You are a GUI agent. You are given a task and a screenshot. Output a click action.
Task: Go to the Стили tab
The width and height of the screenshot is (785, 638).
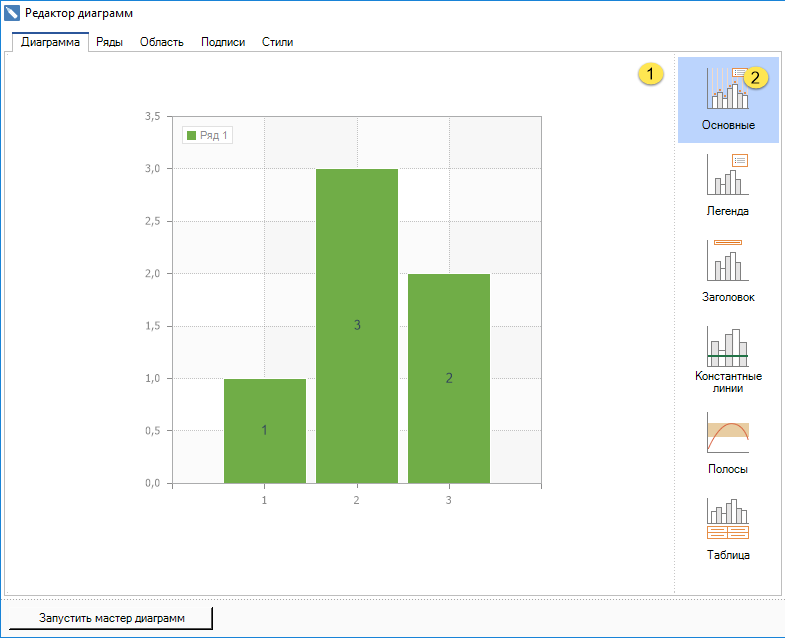click(x=277, y=42)
